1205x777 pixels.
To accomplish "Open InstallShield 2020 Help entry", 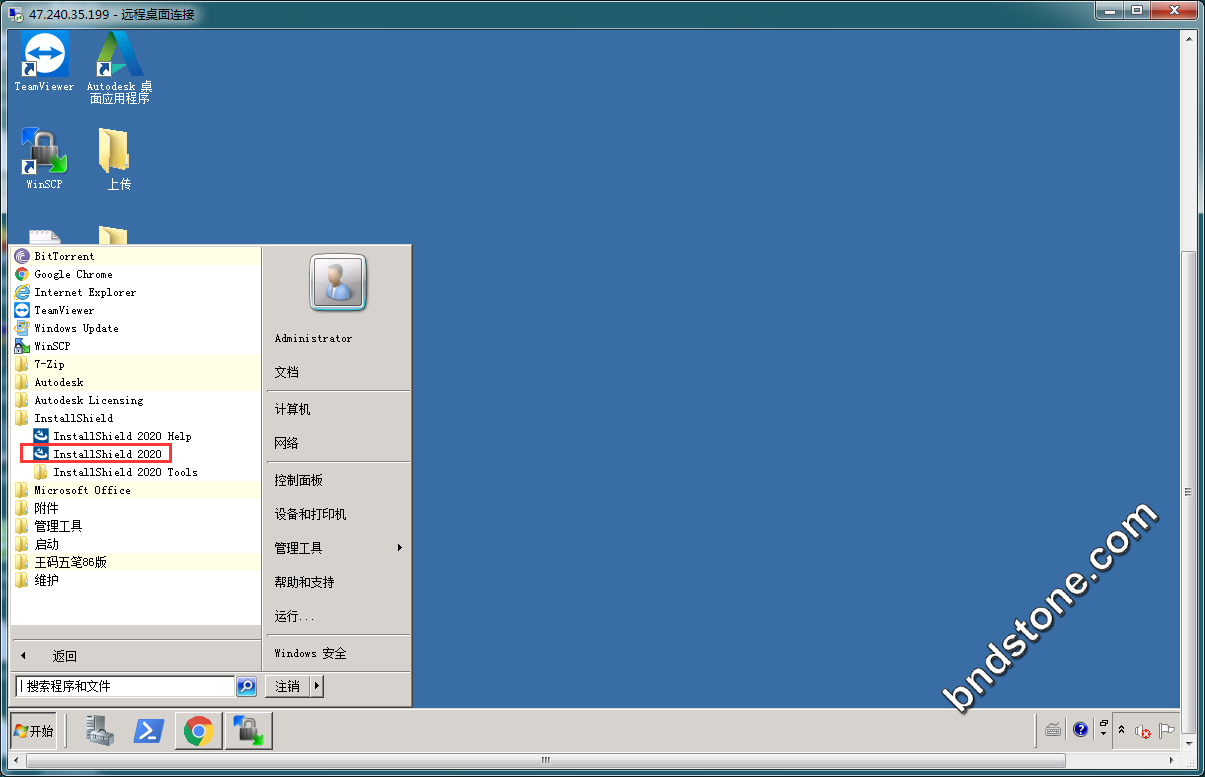I will pyautogui.click(x=121, y=436).
